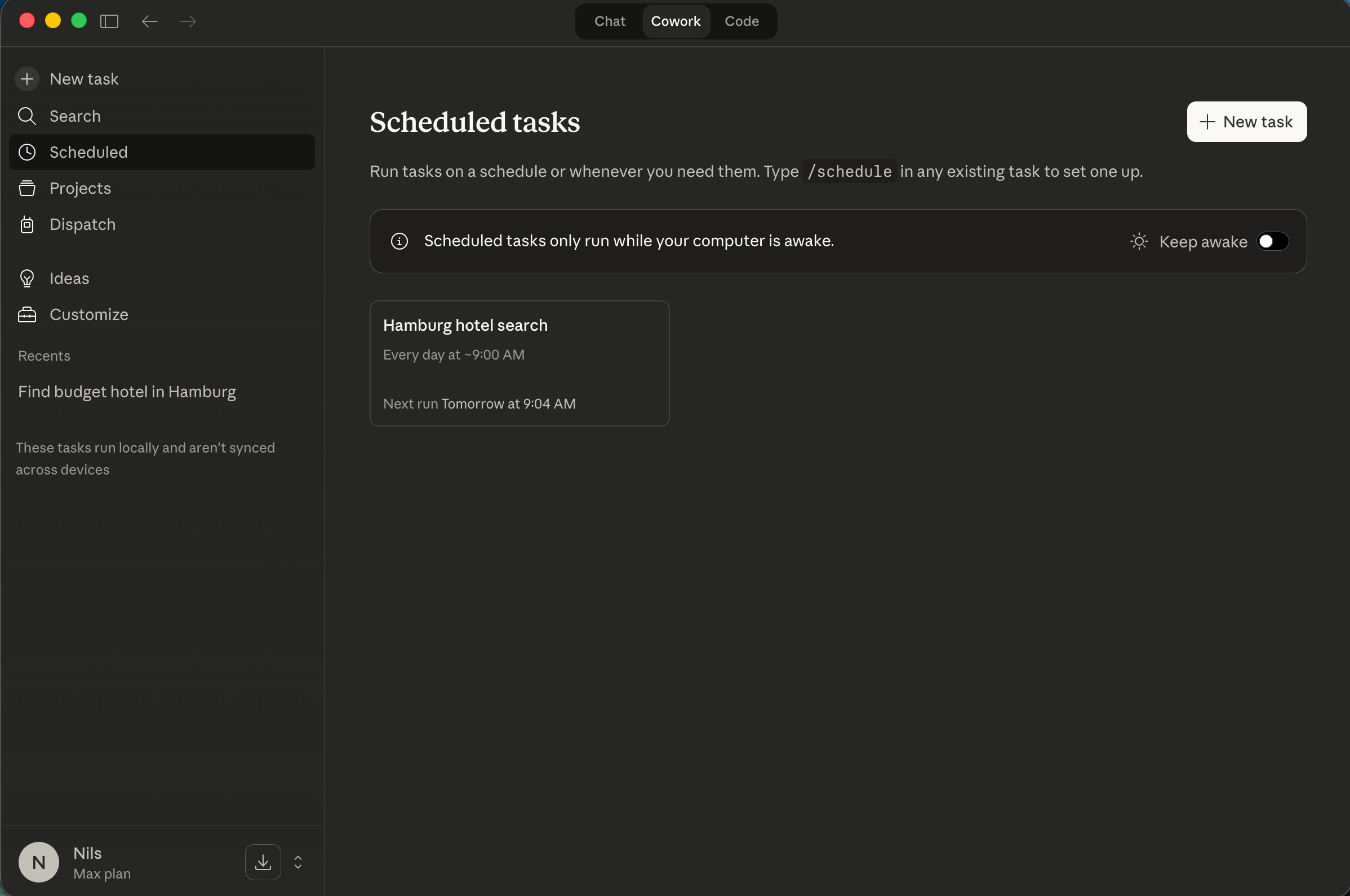
Task: Click the white New task button
Action: coord(1246,122)
